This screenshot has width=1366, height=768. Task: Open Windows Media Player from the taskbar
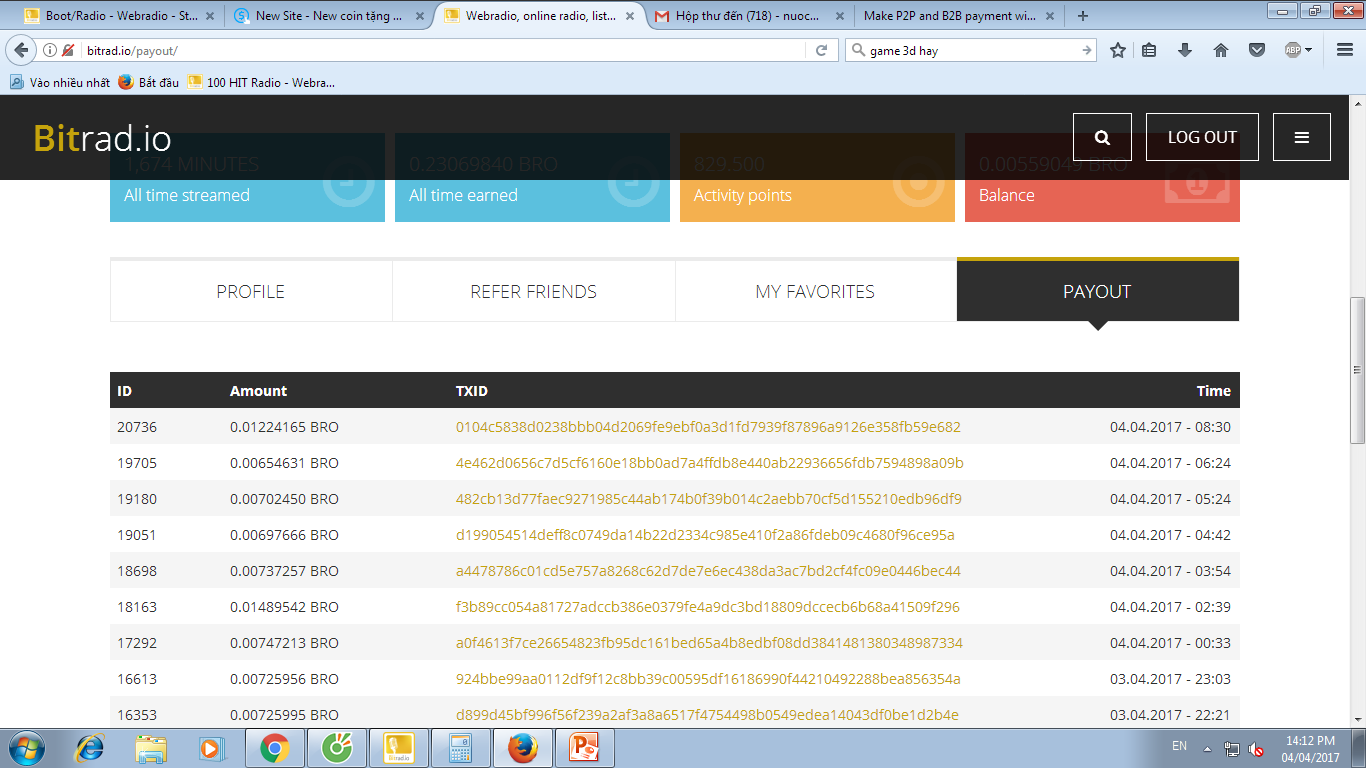(x=212, y=748)
